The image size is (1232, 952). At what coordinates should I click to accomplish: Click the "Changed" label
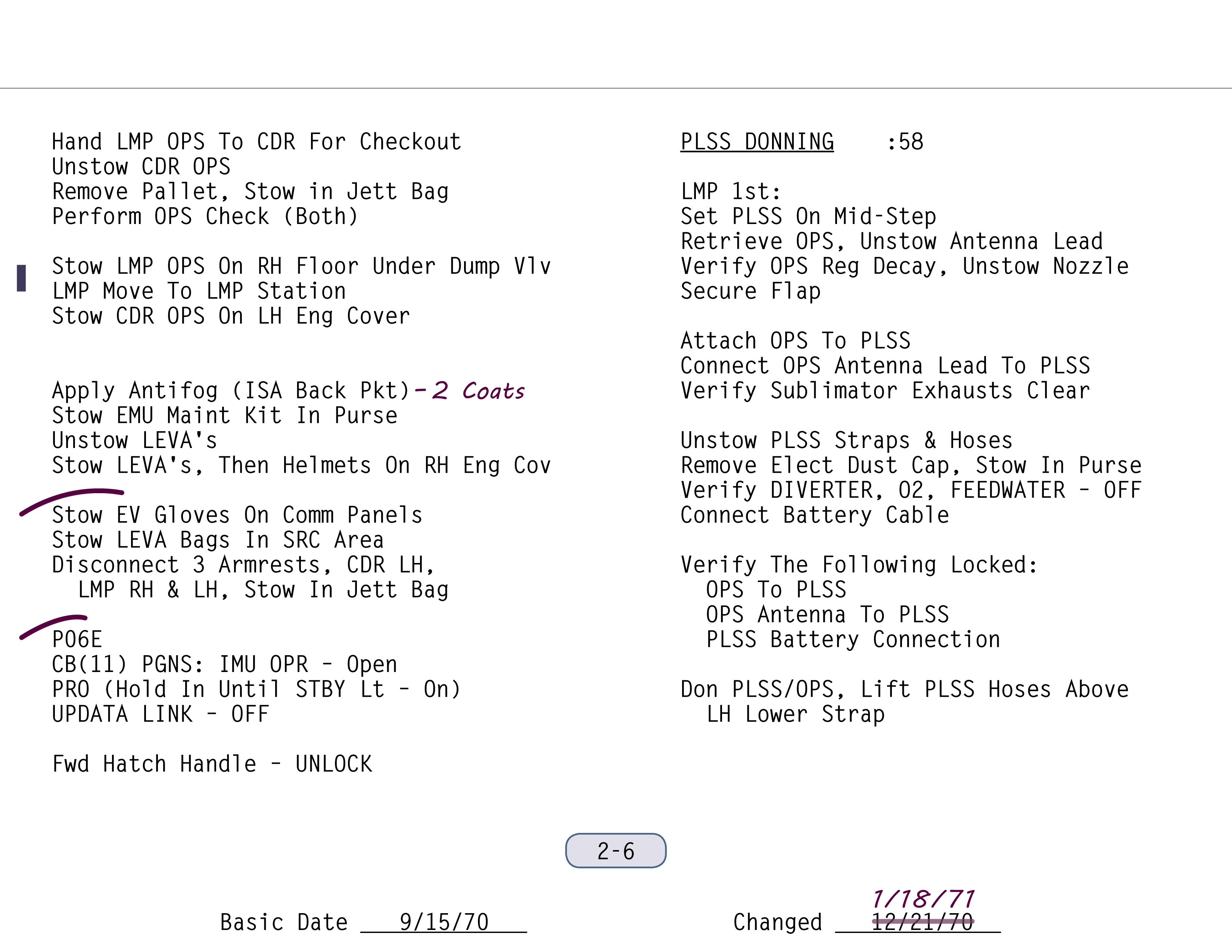[x=777, y=923]
